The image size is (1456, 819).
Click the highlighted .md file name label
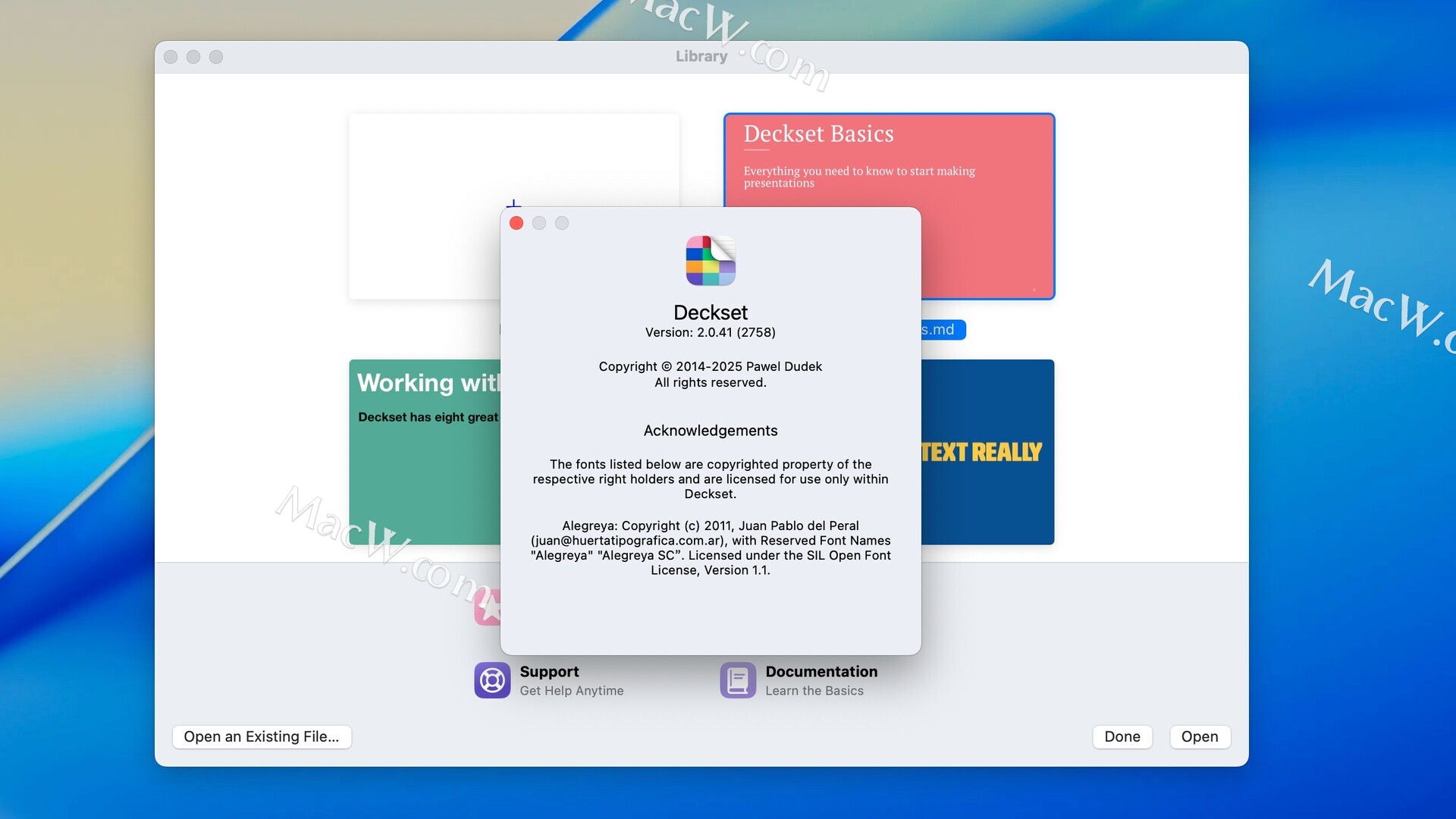click(943, 330)
